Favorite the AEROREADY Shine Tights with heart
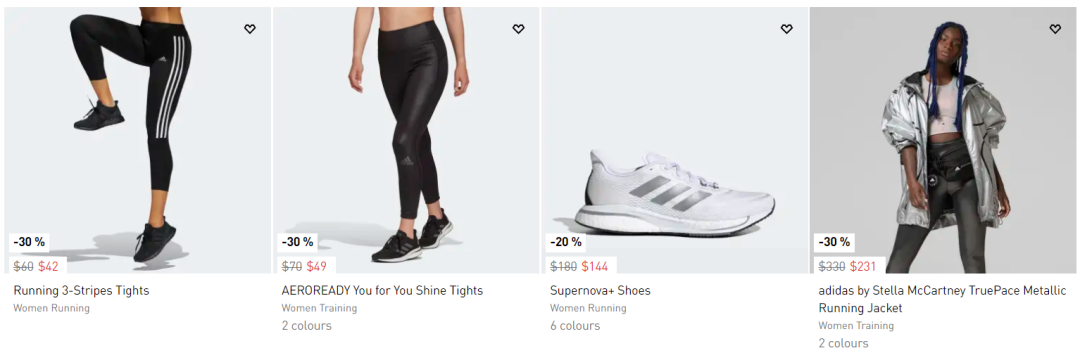This screenshot has height=360, width=1080. tap(518, 29)
